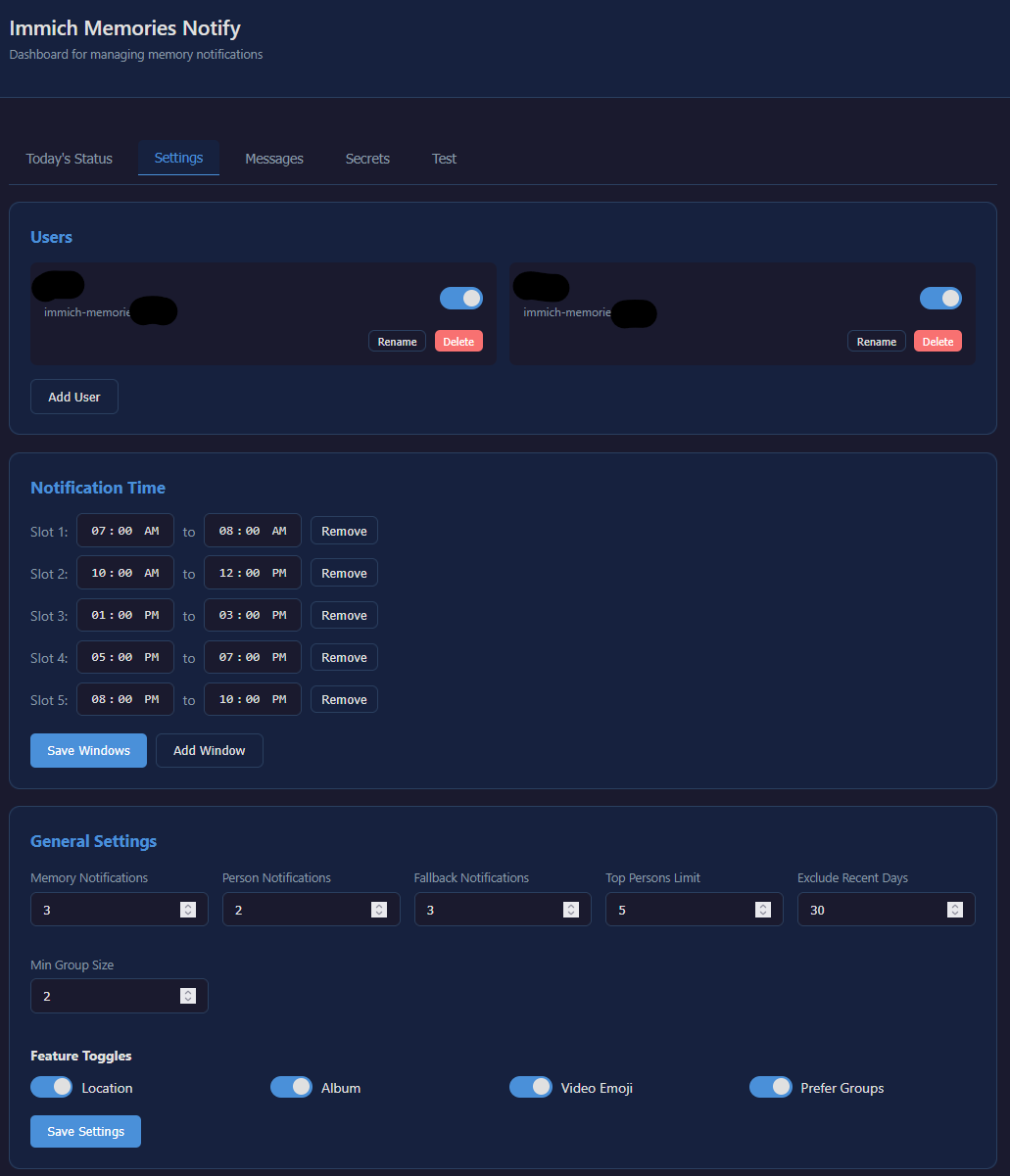The width and height of the screenshot is (1010, 1176).
Task: Open the Secrets tab
Action: coord(367,159)
